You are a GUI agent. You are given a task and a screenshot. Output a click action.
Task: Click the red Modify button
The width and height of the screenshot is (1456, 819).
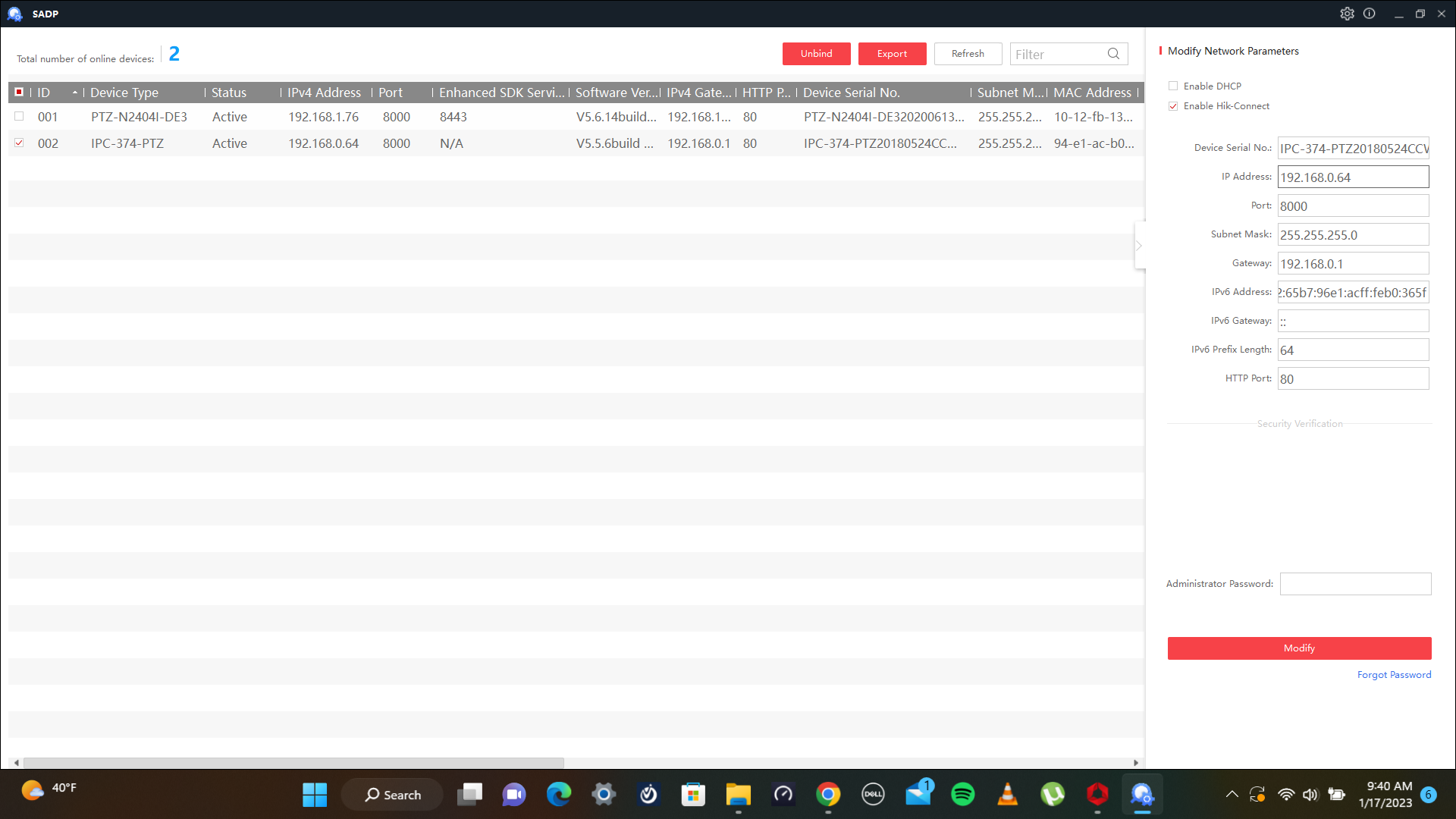(1298, 648)
